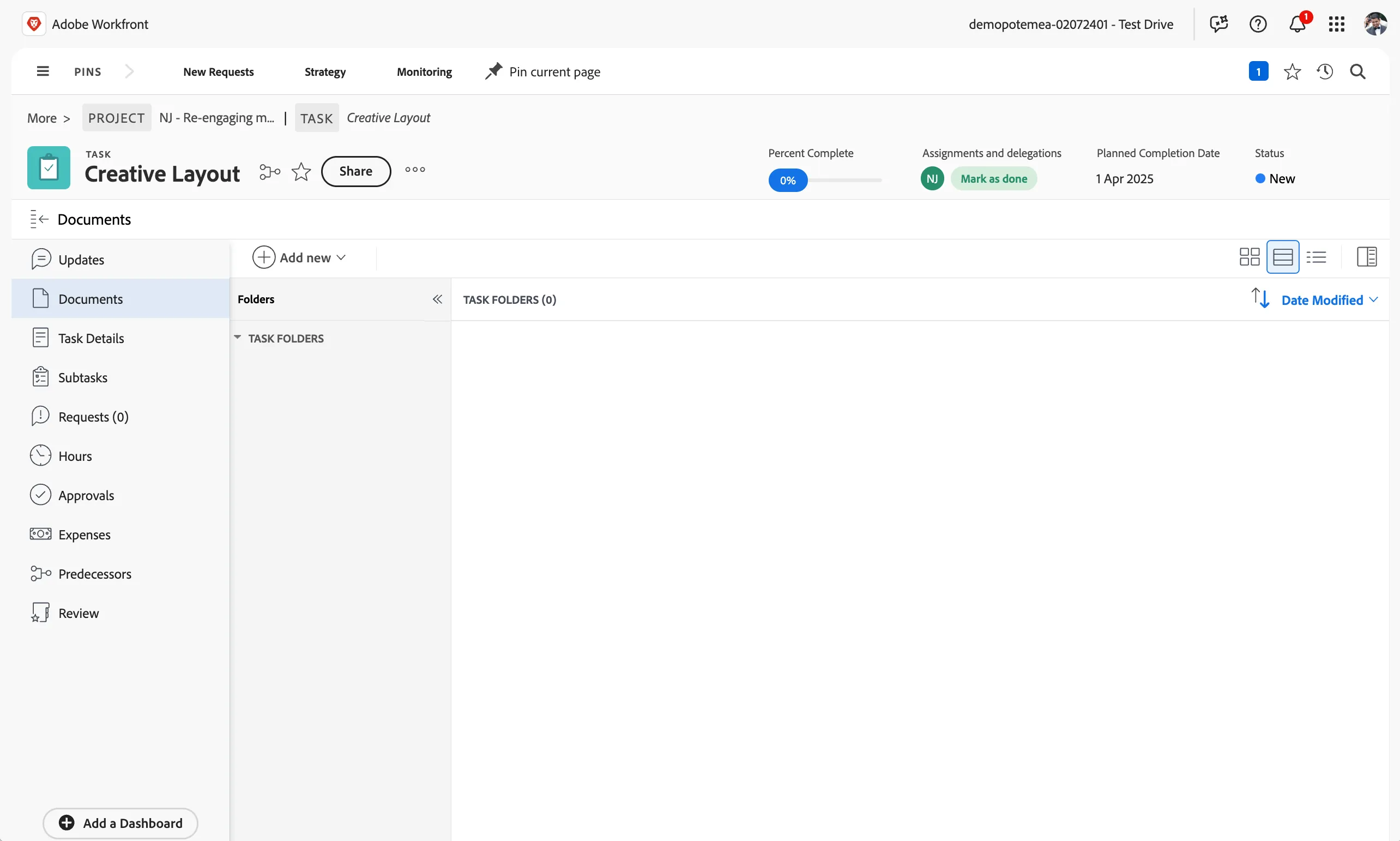Click Pin current page

[x=542, y=71]
